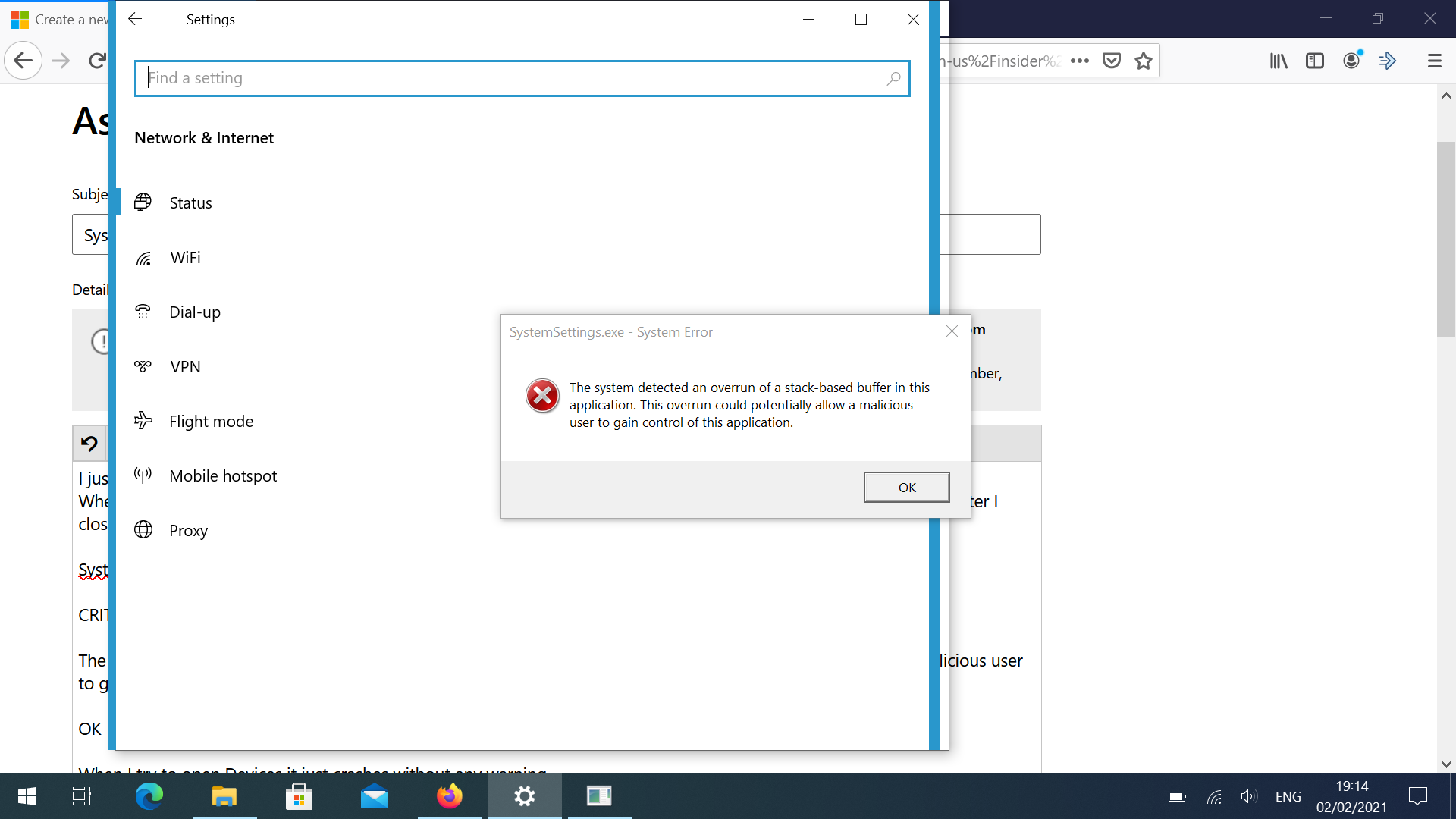Open Dial-up settings
1456x819 pixels.
pos(195,312)
